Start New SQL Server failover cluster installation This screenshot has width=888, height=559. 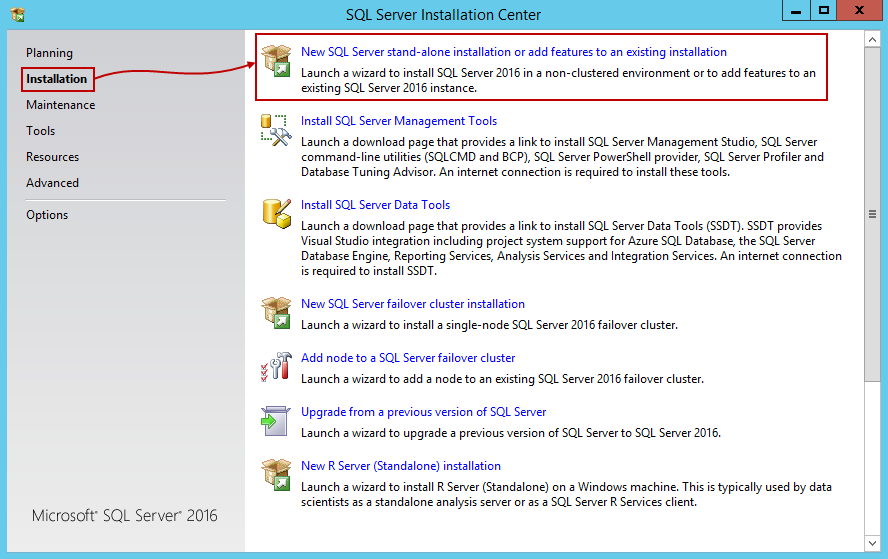[x=413, y=304]
